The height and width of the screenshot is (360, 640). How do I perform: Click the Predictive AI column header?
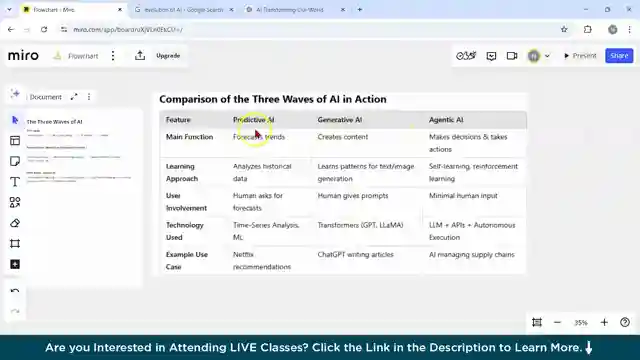(253, 120)
